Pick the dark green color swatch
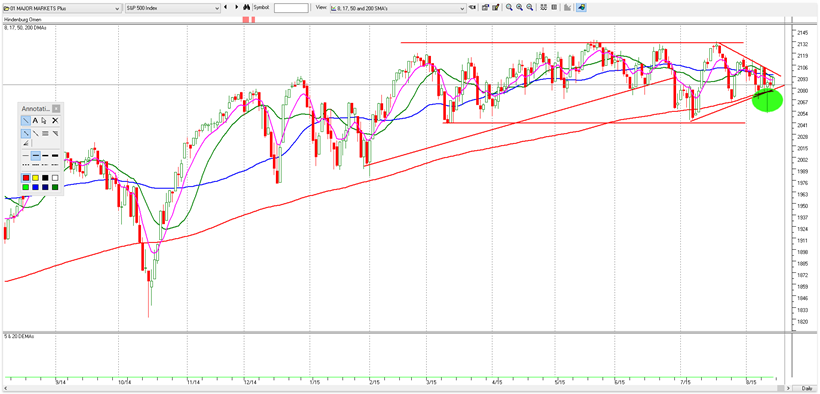Viewport: 820px width, 394px height. point(55,187)
